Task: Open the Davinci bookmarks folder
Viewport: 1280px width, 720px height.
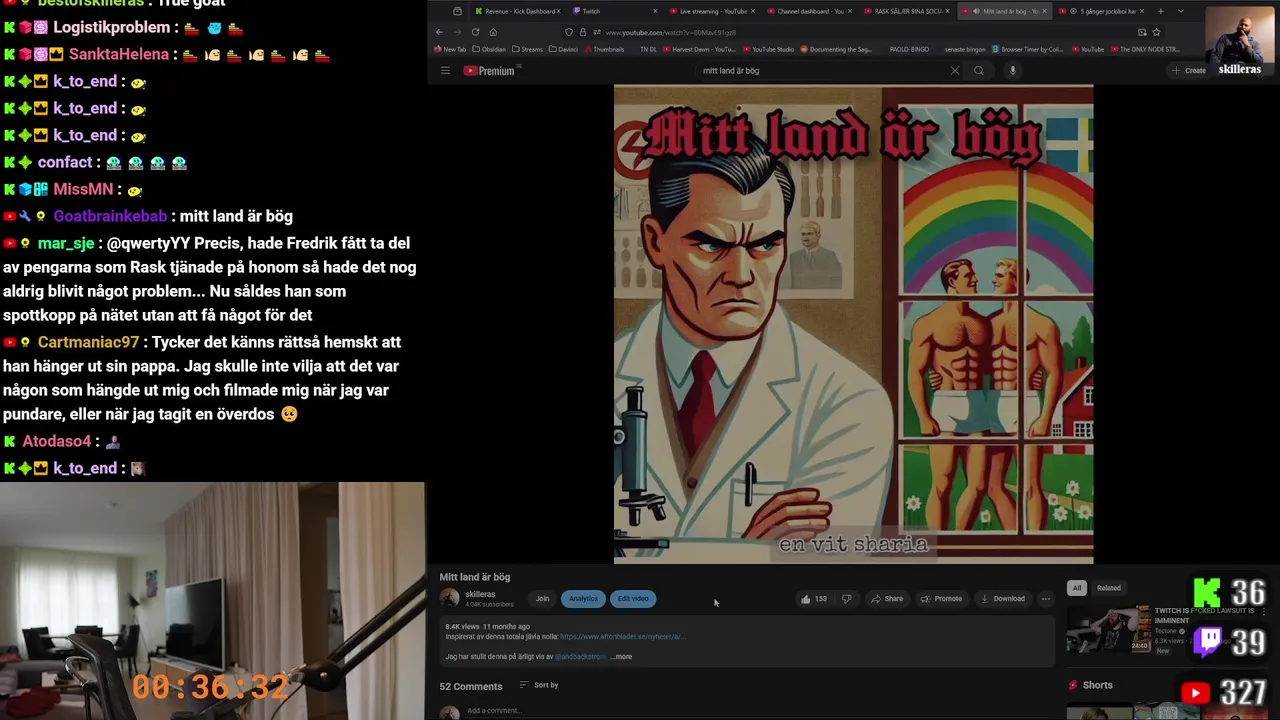Action: tap(563, 49)
